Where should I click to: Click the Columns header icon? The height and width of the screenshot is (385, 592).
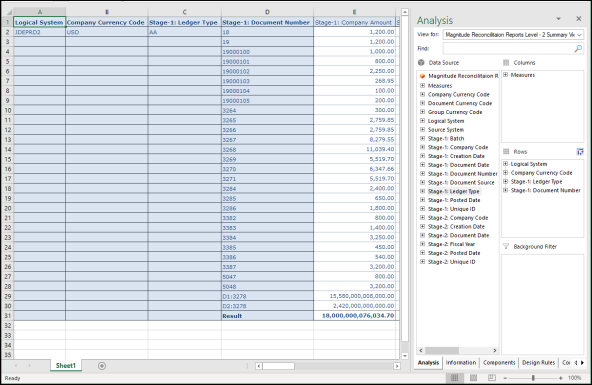506,63
